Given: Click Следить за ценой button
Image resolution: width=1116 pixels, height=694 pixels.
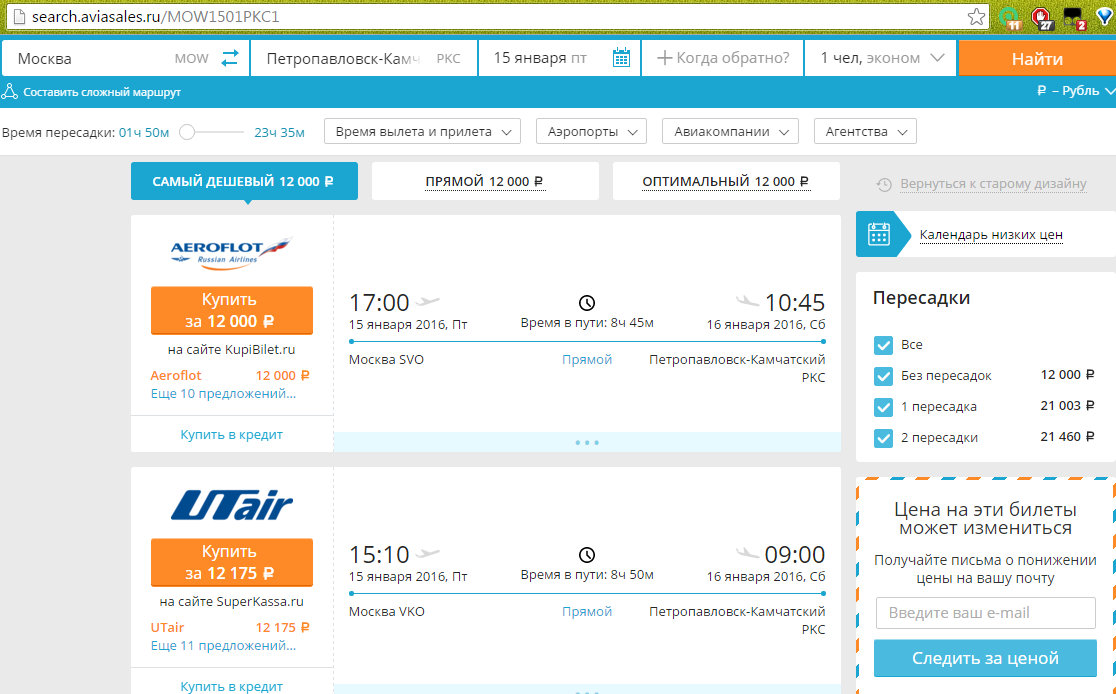Looking at the screenshot, I should (985, 658).
